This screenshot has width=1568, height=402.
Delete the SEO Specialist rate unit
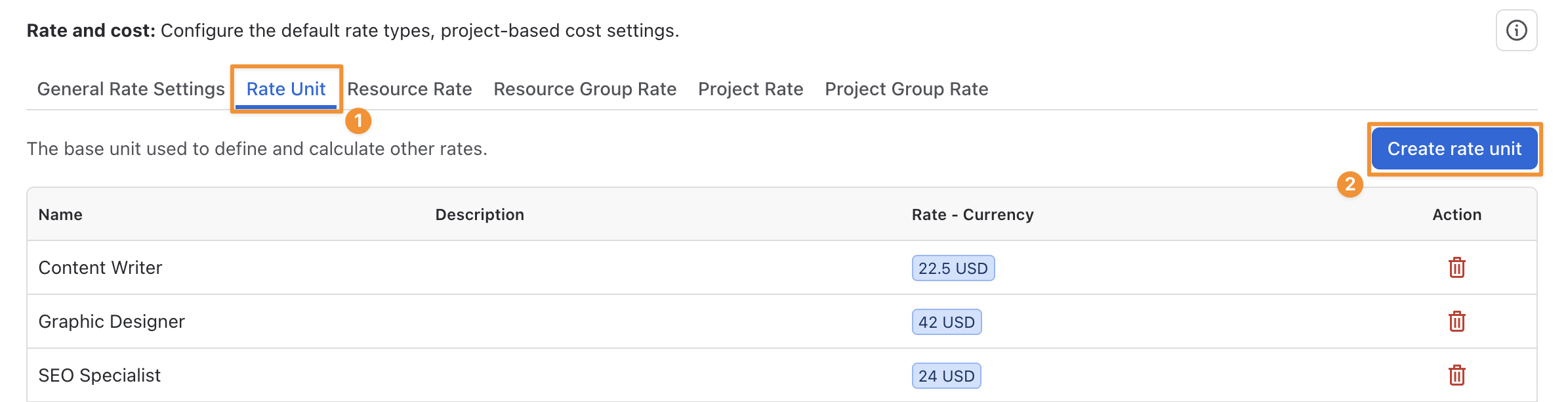point(1456,375)
